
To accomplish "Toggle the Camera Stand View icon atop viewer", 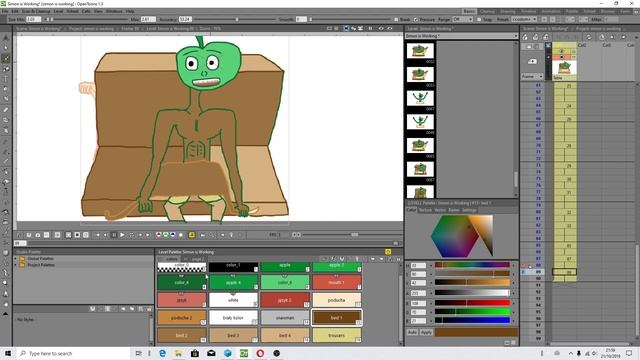I will point(346,29).
